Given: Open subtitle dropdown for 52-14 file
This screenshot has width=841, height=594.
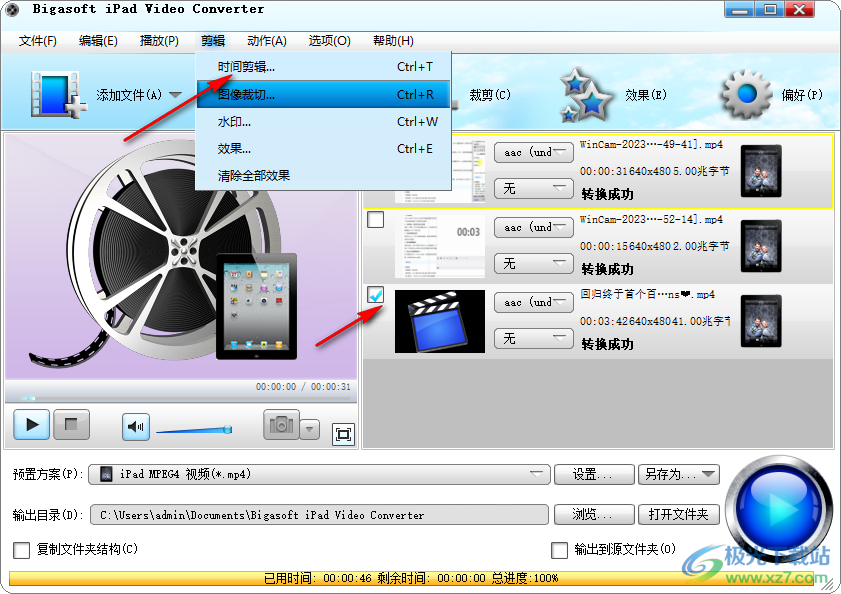Looking at the screenshot, I should point(534,263).
